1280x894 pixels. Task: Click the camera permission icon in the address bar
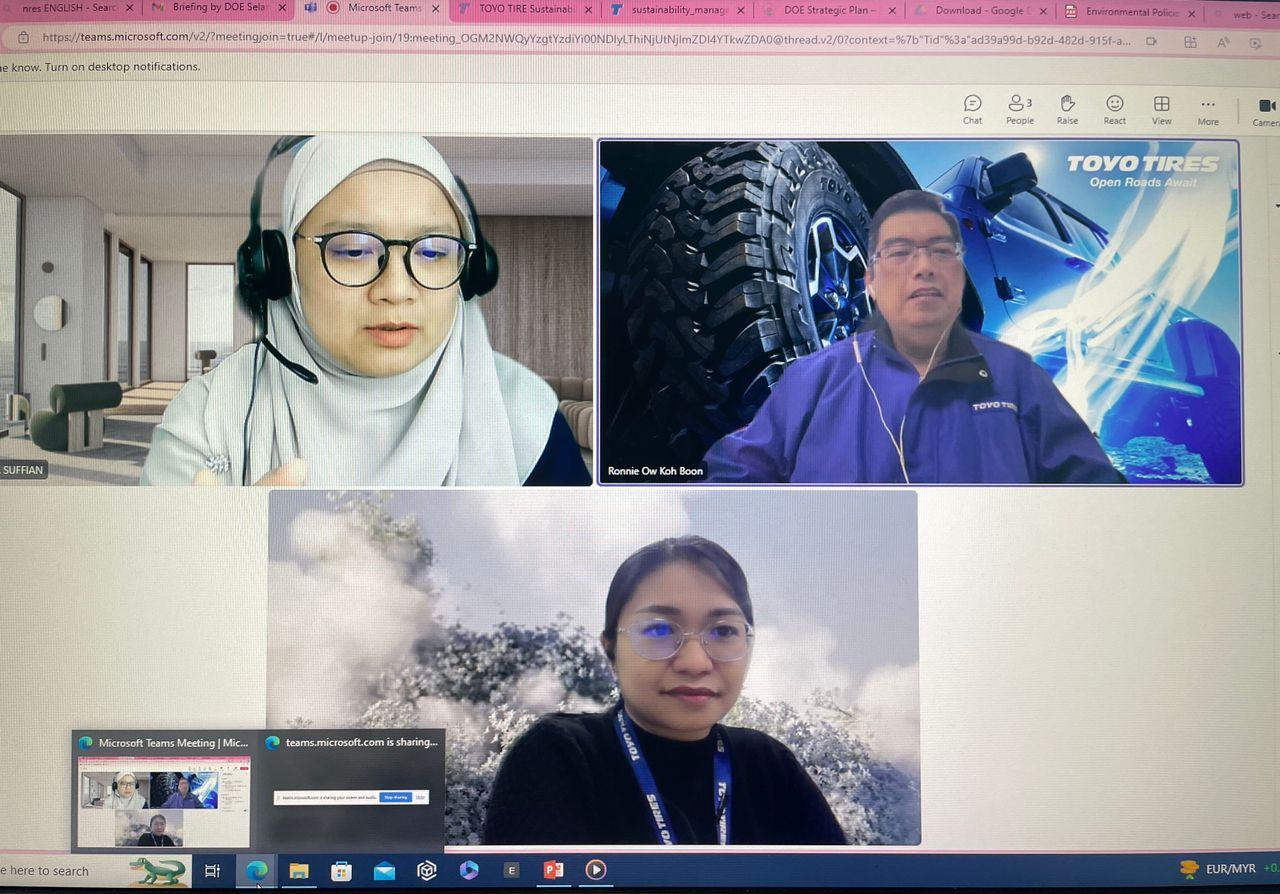(x=1151, y=42)
